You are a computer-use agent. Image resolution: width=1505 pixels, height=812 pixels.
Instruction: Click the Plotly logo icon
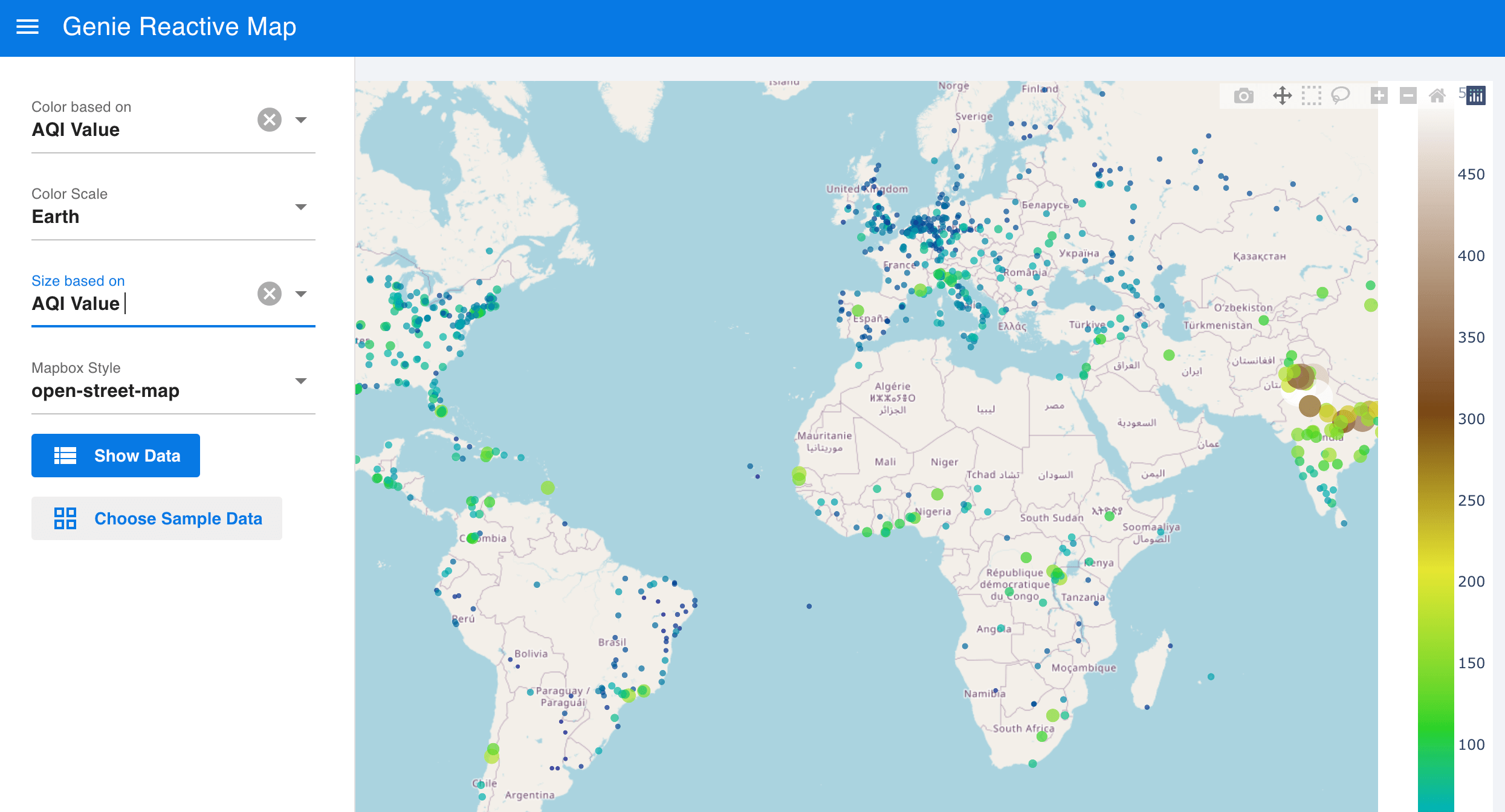tap(1475, 95)
